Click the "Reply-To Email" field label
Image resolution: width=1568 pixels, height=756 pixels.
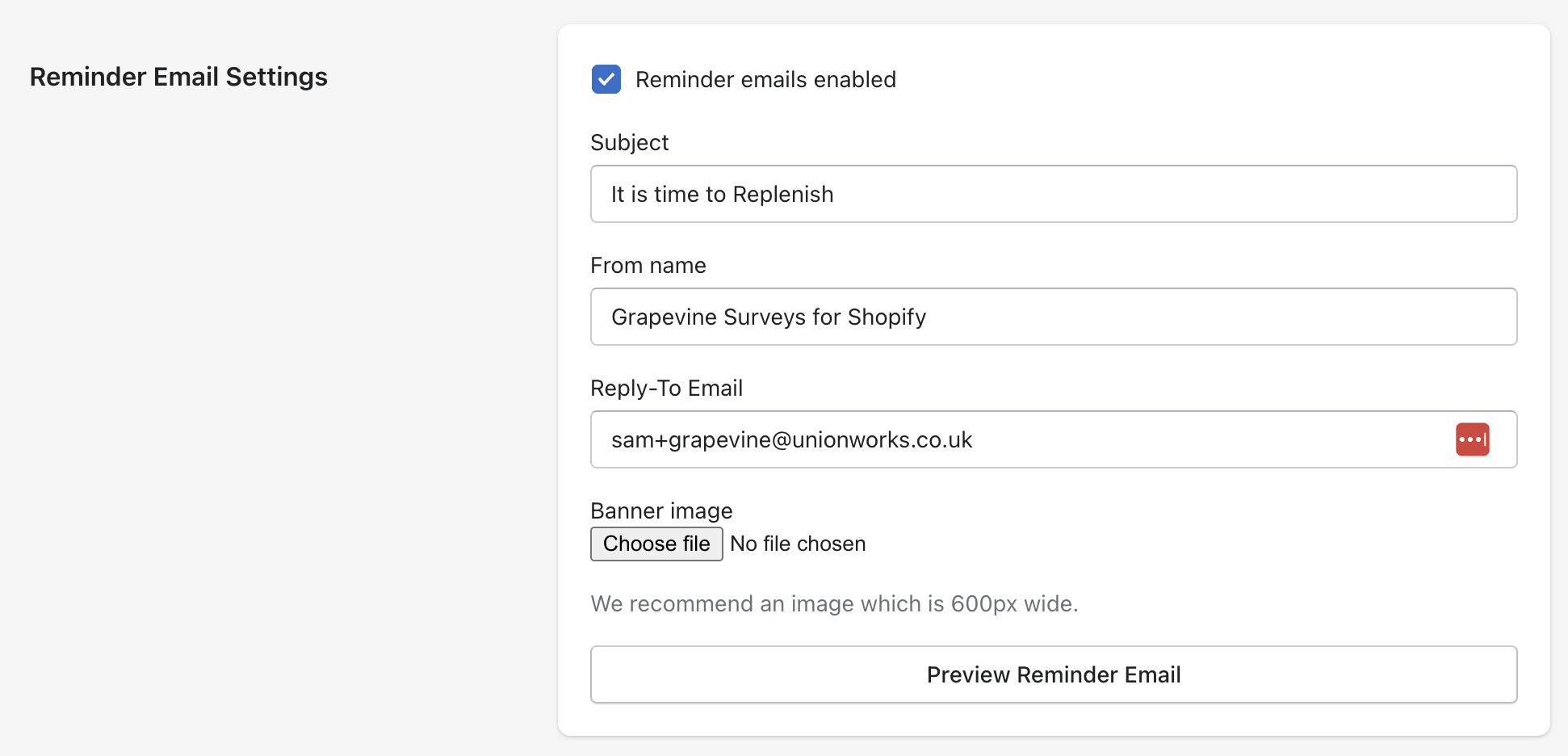click(x=667, y=388)
